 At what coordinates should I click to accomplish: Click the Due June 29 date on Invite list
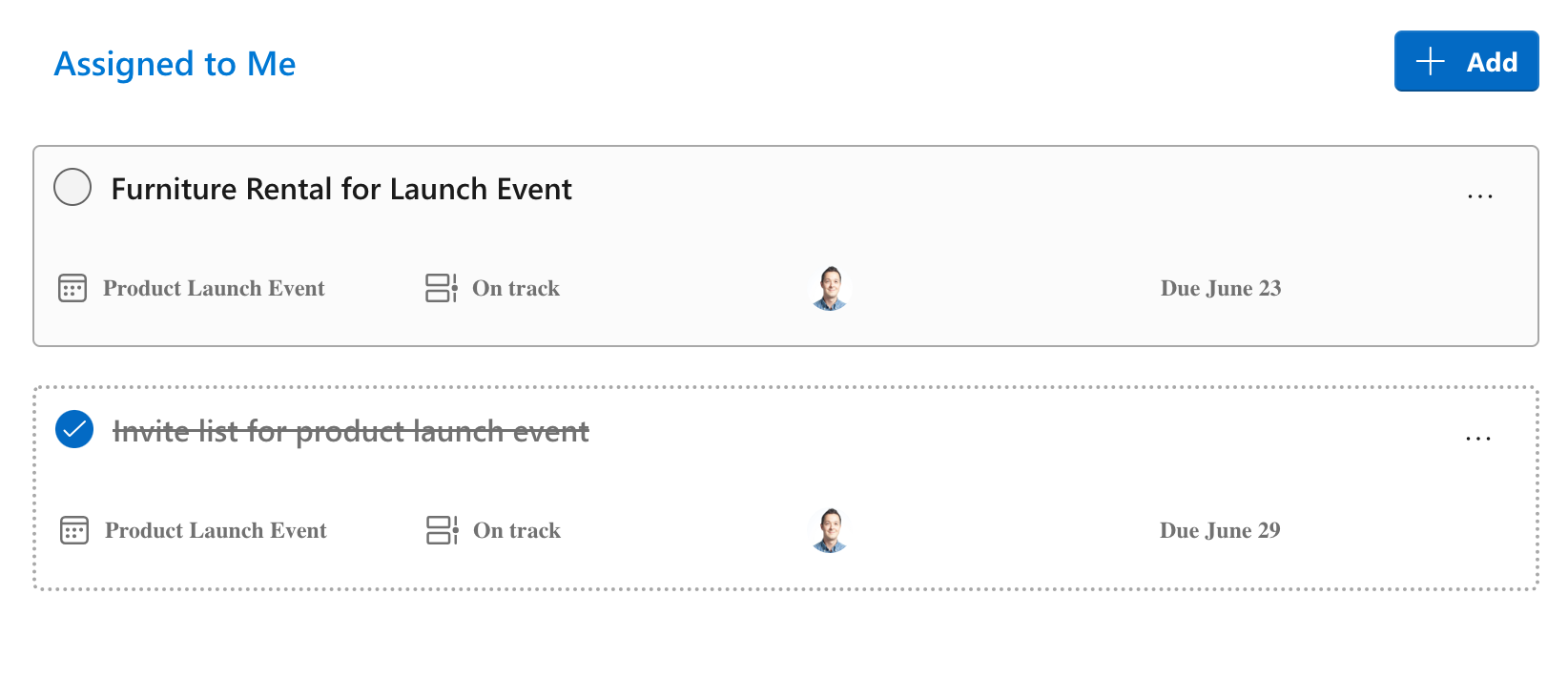(1219, 530)
